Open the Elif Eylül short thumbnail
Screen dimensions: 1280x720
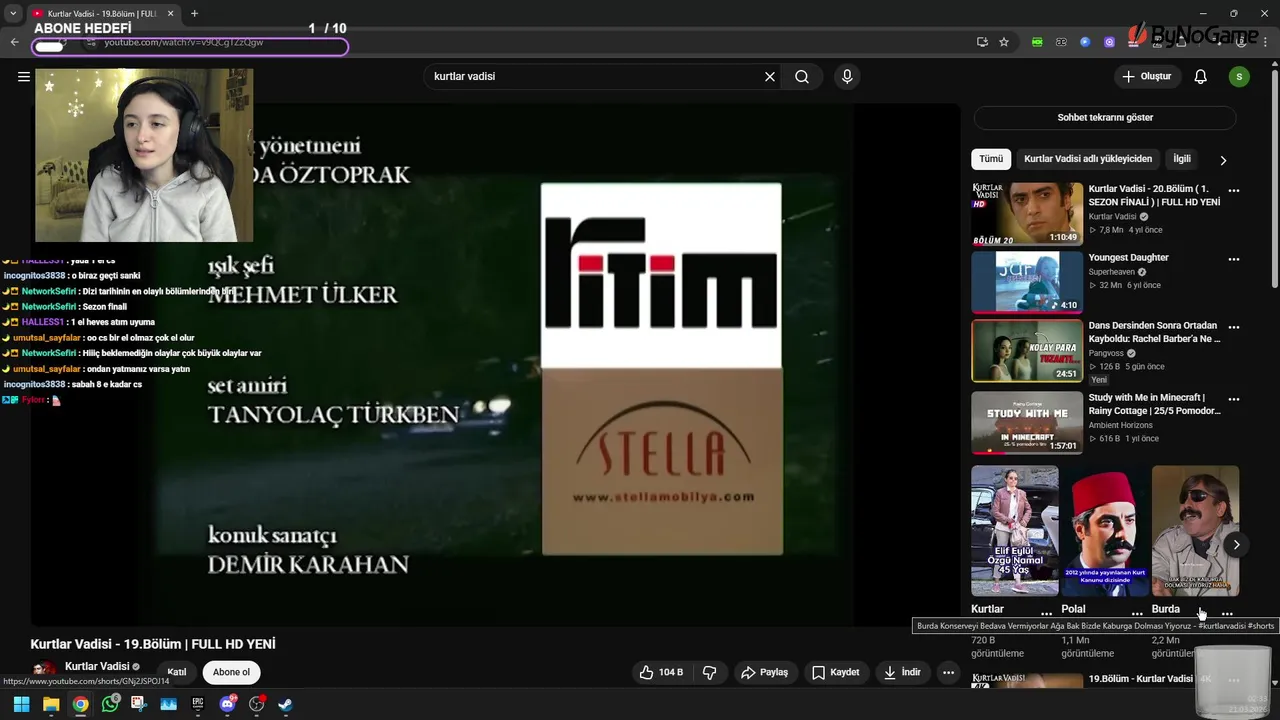pyautogui.click(x=1014, y=531)
